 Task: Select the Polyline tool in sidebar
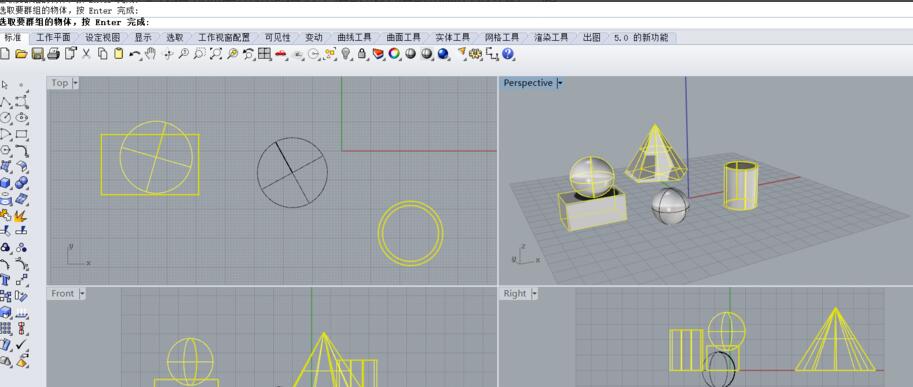click(6, 101)
